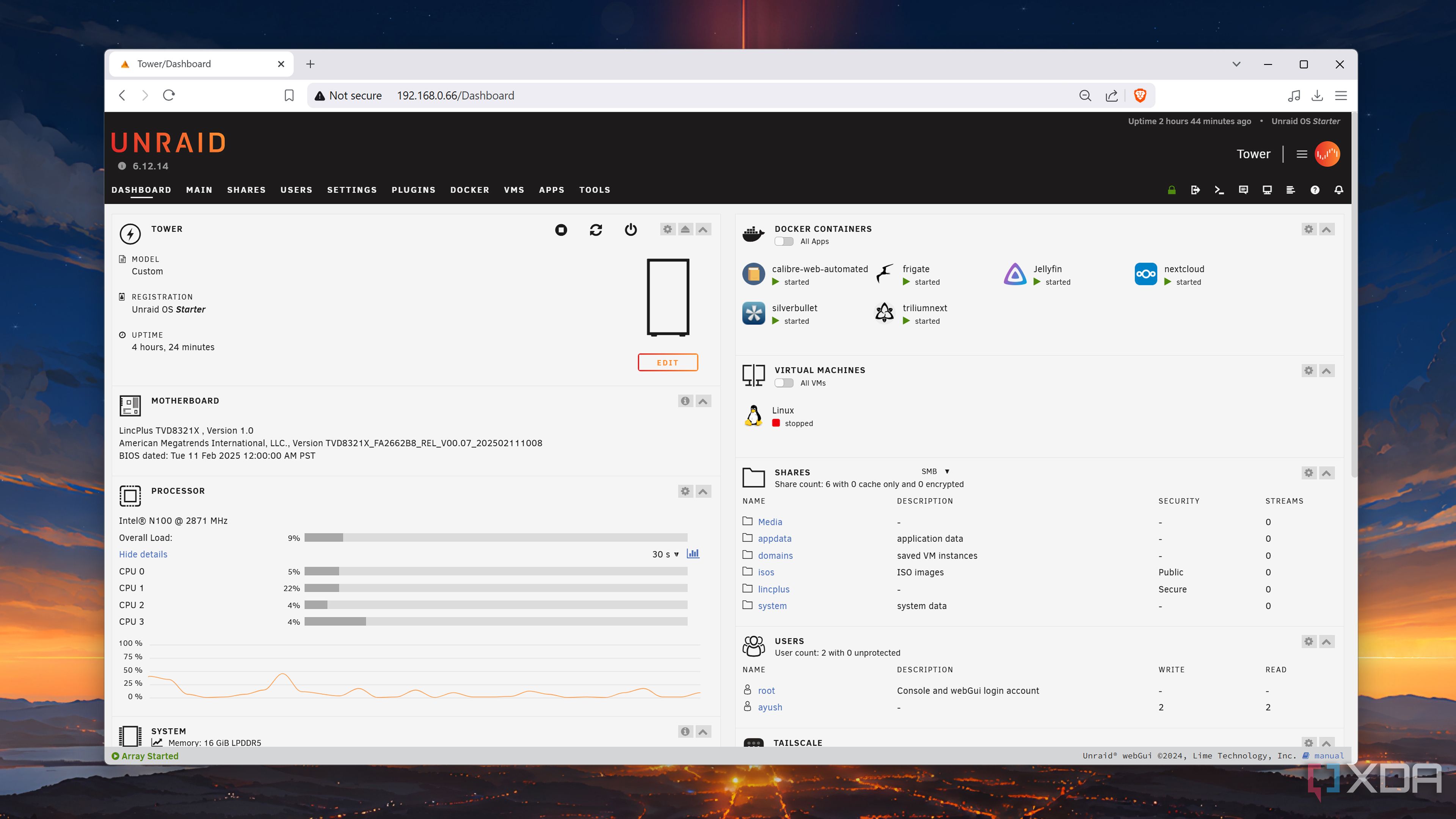The height and width of the screenshot is (819, 1456).
Task: Toggle the All VMs switch
Action: (x=783, y=383)
